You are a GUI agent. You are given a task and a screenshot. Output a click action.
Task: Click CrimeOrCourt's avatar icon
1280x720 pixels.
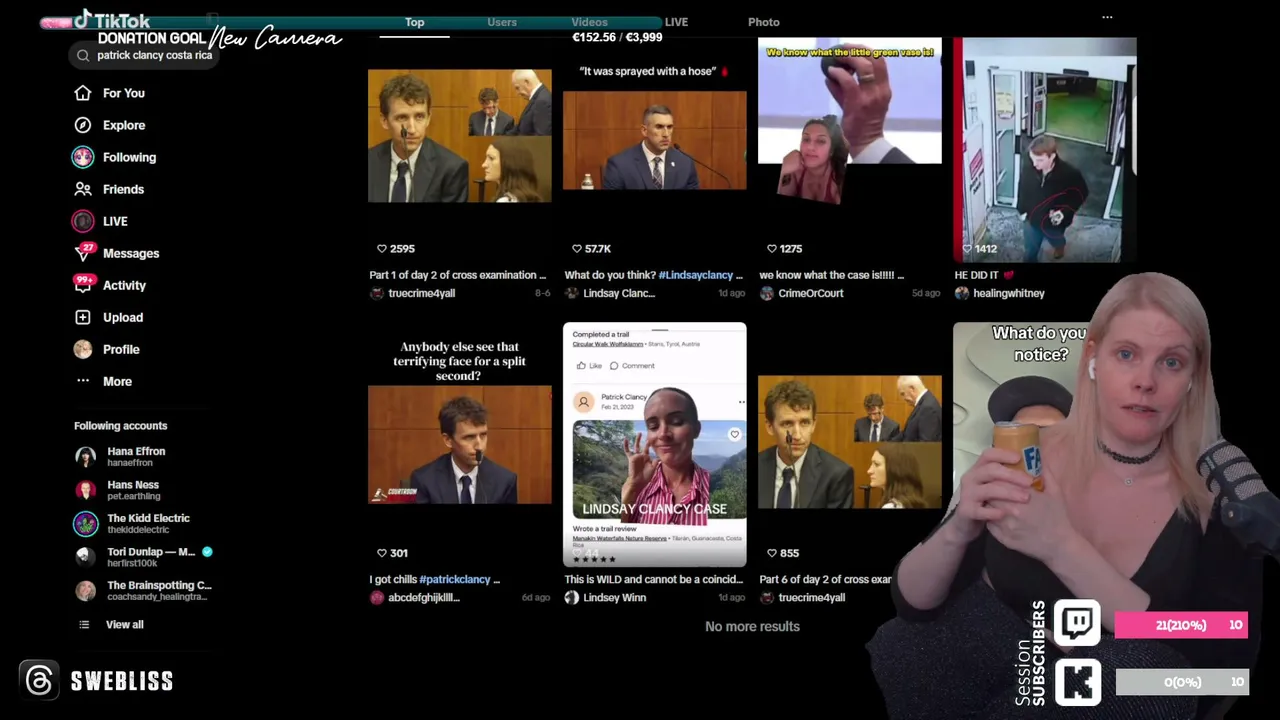coord(766,293)
